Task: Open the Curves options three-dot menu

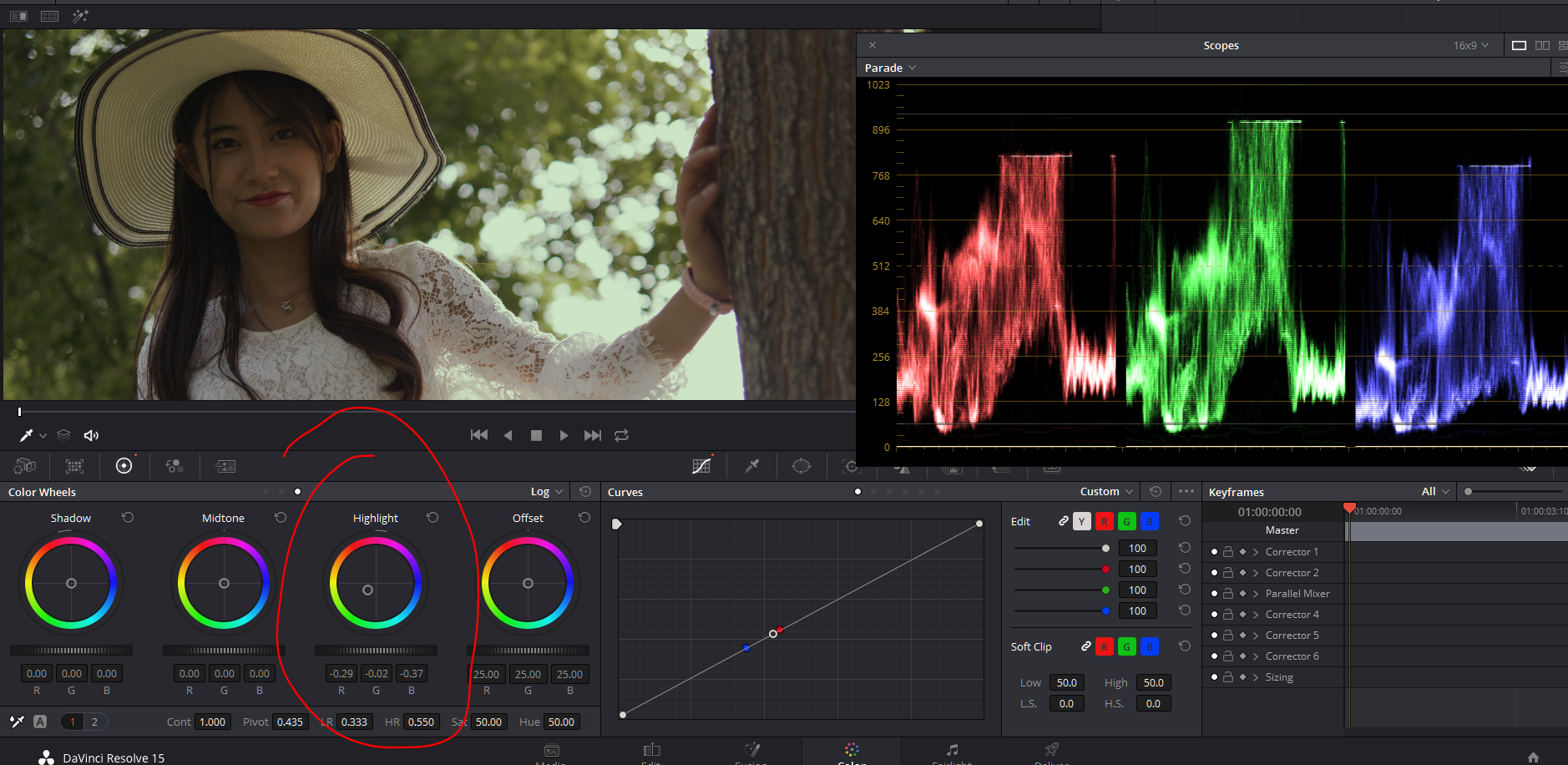Action: (1186, 492)
